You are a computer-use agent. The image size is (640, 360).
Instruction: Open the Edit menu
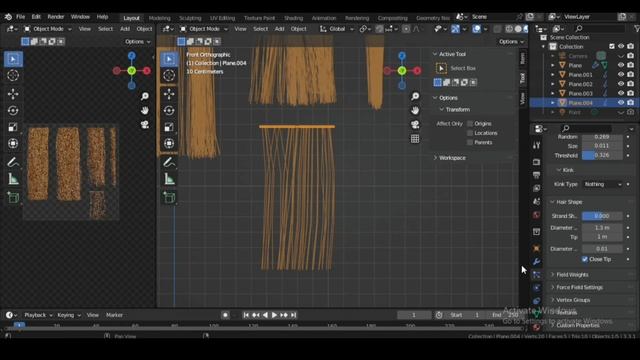click(36, 17)
